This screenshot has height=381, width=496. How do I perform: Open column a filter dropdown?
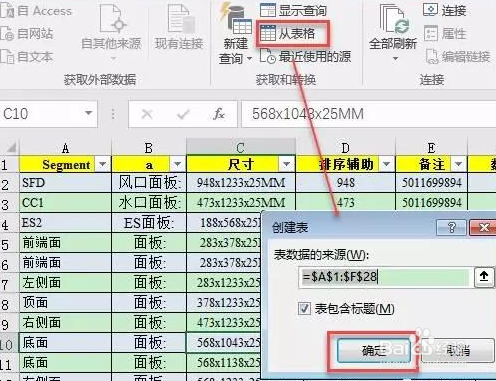[177, 164]
